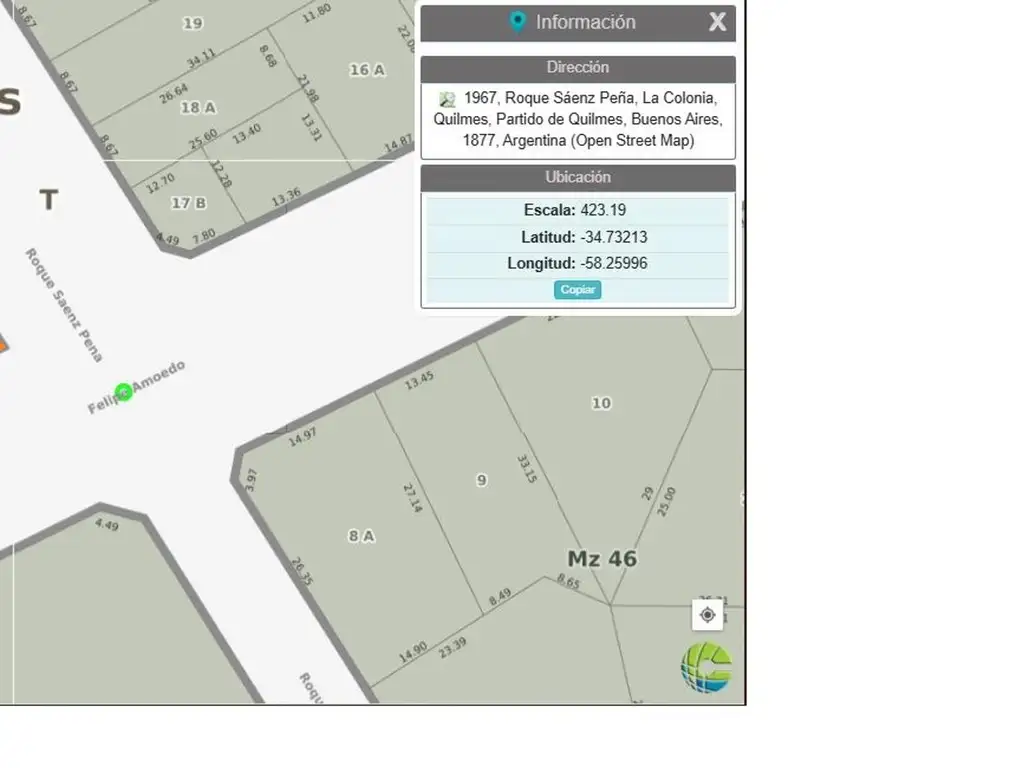Click the Open Street Map address text
This screenshot has width=1024, height=768.
click(x=577, y=119)
